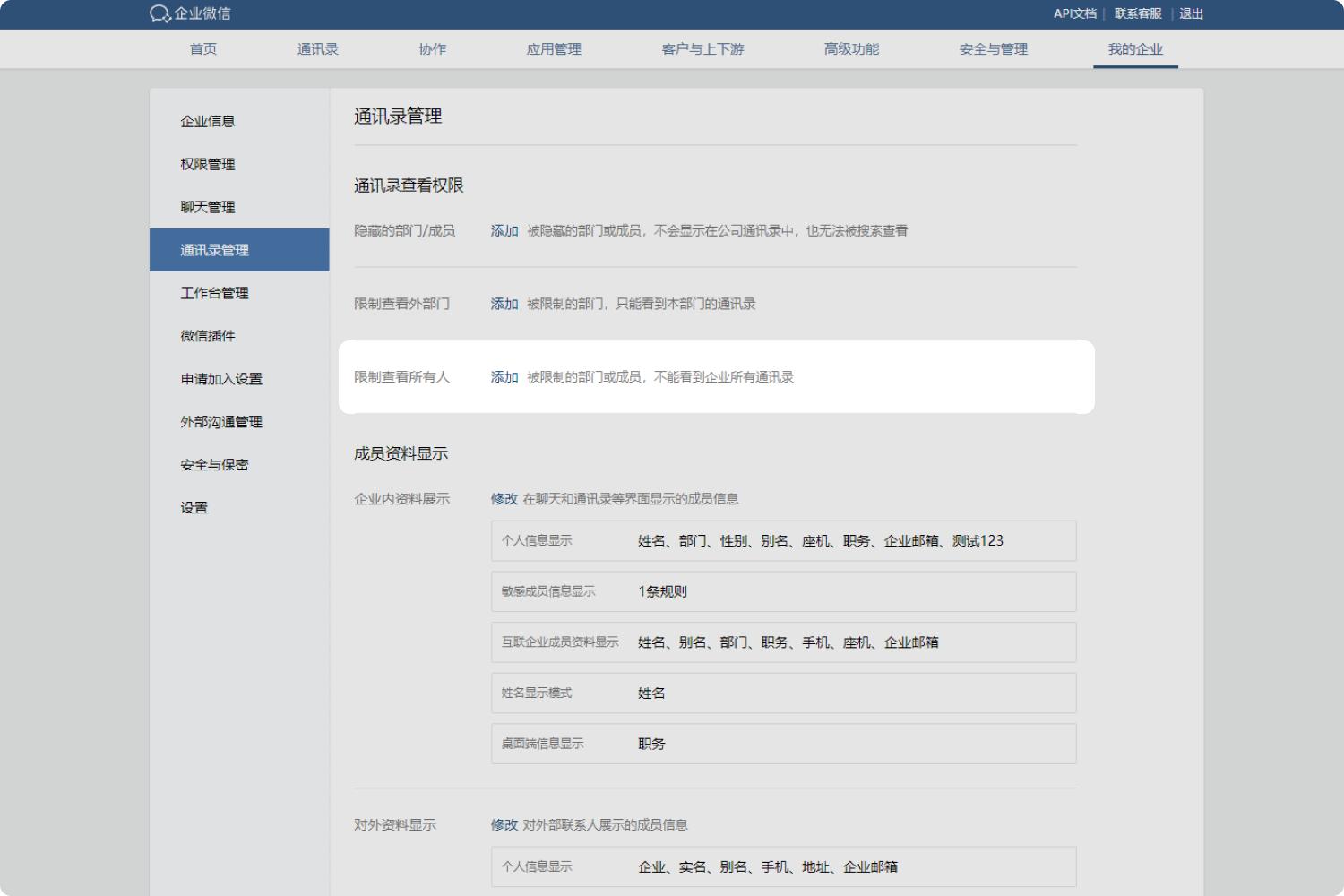Click the 敏感成员信息显示 rule row

pos(783,591)
